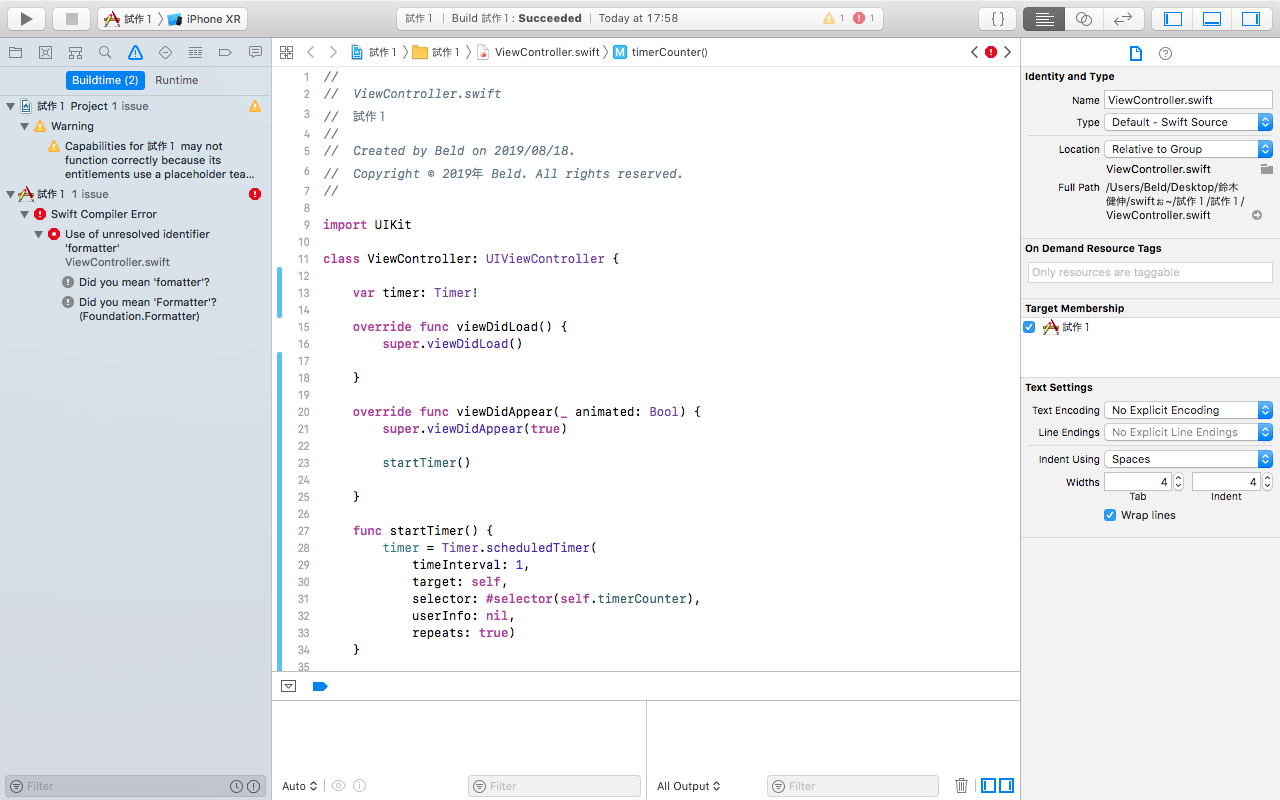The width and height of the screenshot is (1280, 800).
Task: Select the Issue navigator warning triangle
Action: [x=134, y=52]
